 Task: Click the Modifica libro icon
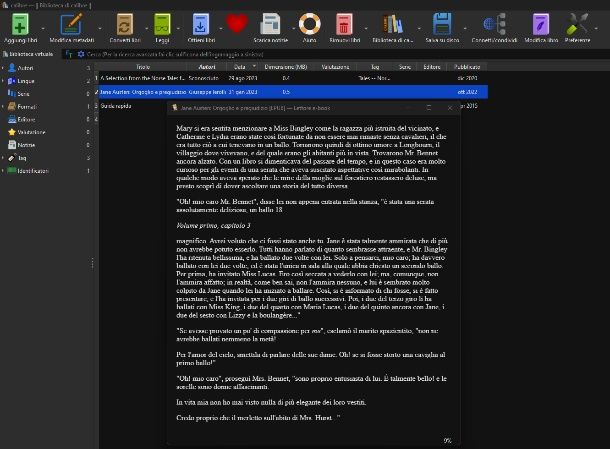pyautogui.click(x=541, y=24)
